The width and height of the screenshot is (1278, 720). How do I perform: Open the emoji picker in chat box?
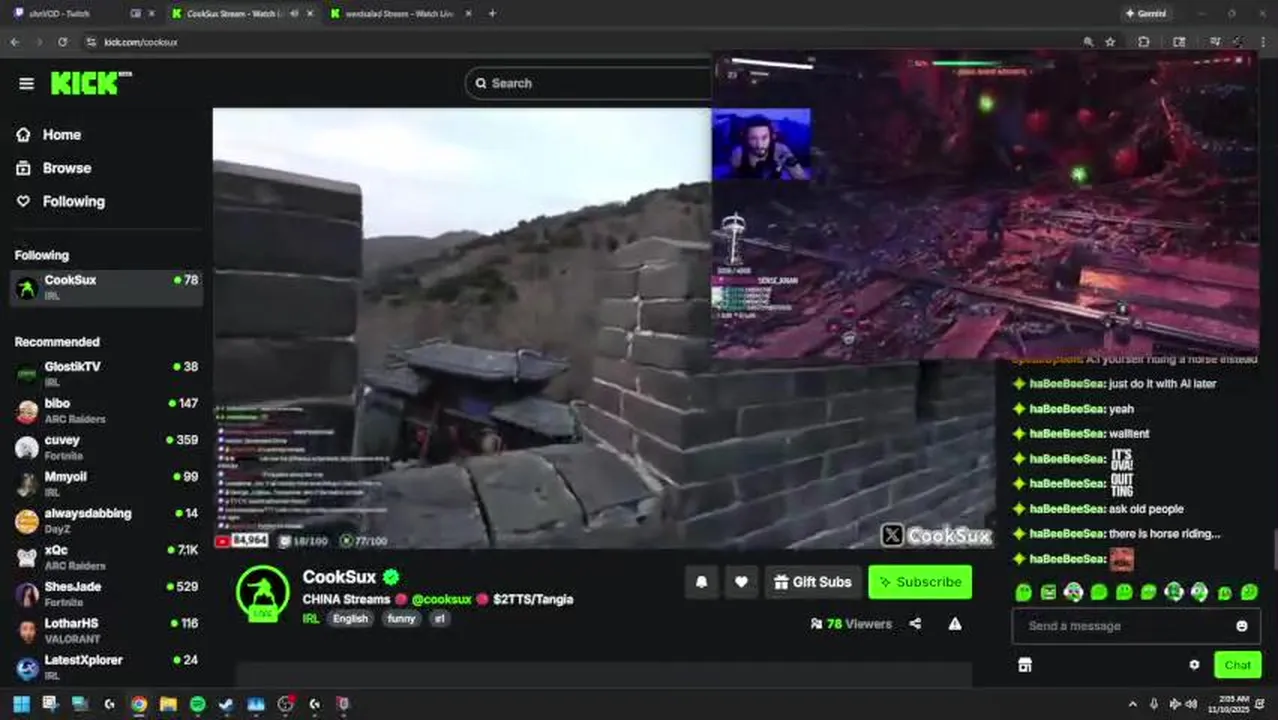coord(1242,626)
